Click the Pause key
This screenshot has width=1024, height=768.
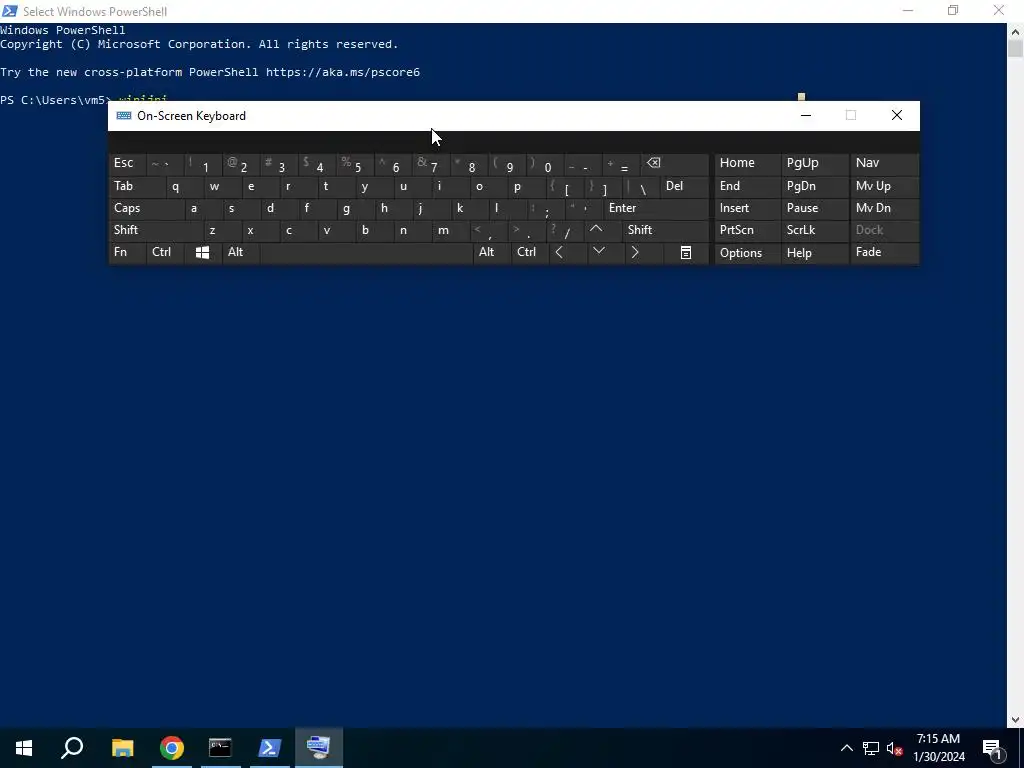[815, 208]
